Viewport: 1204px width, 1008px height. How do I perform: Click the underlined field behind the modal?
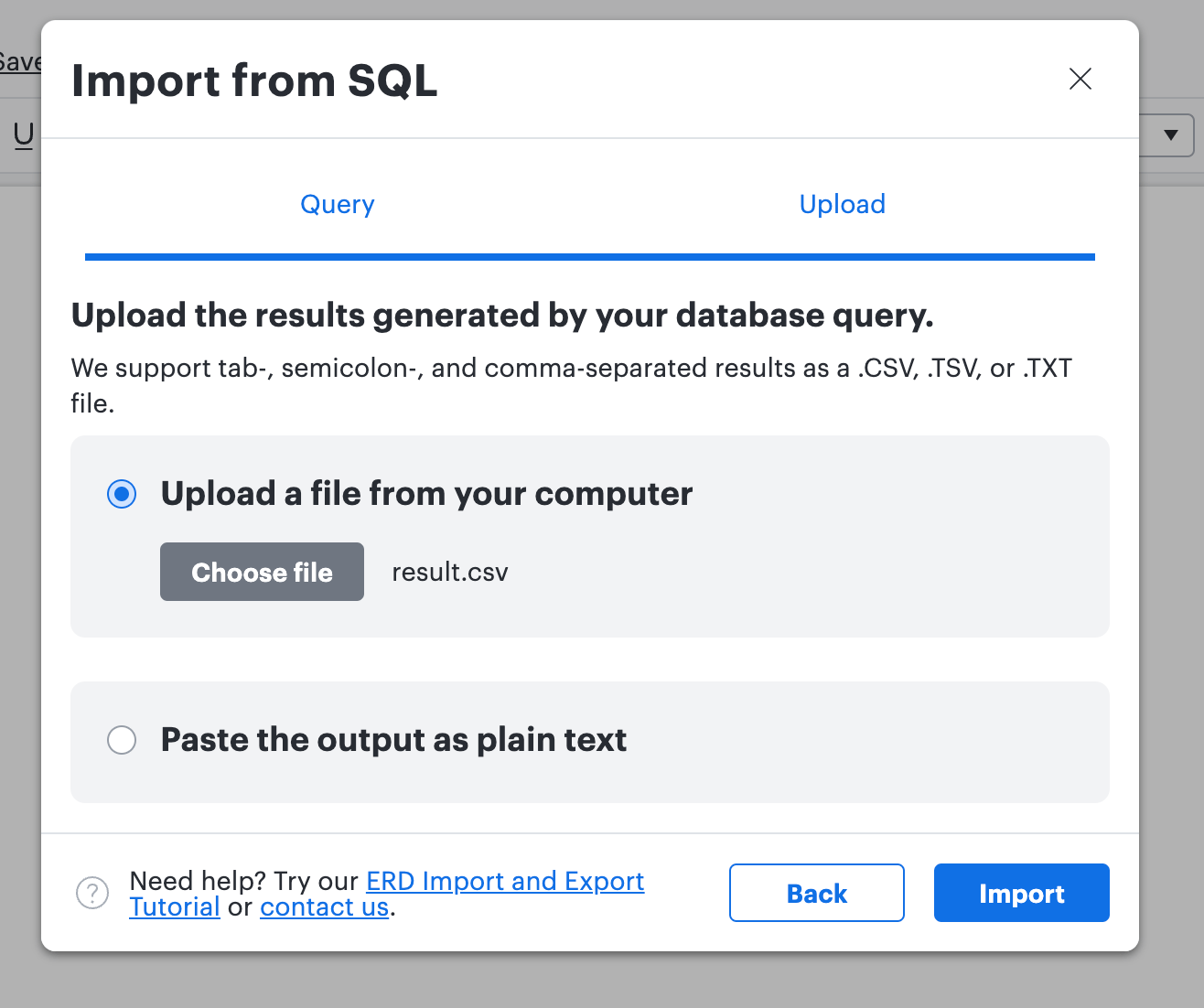(23, 134)
